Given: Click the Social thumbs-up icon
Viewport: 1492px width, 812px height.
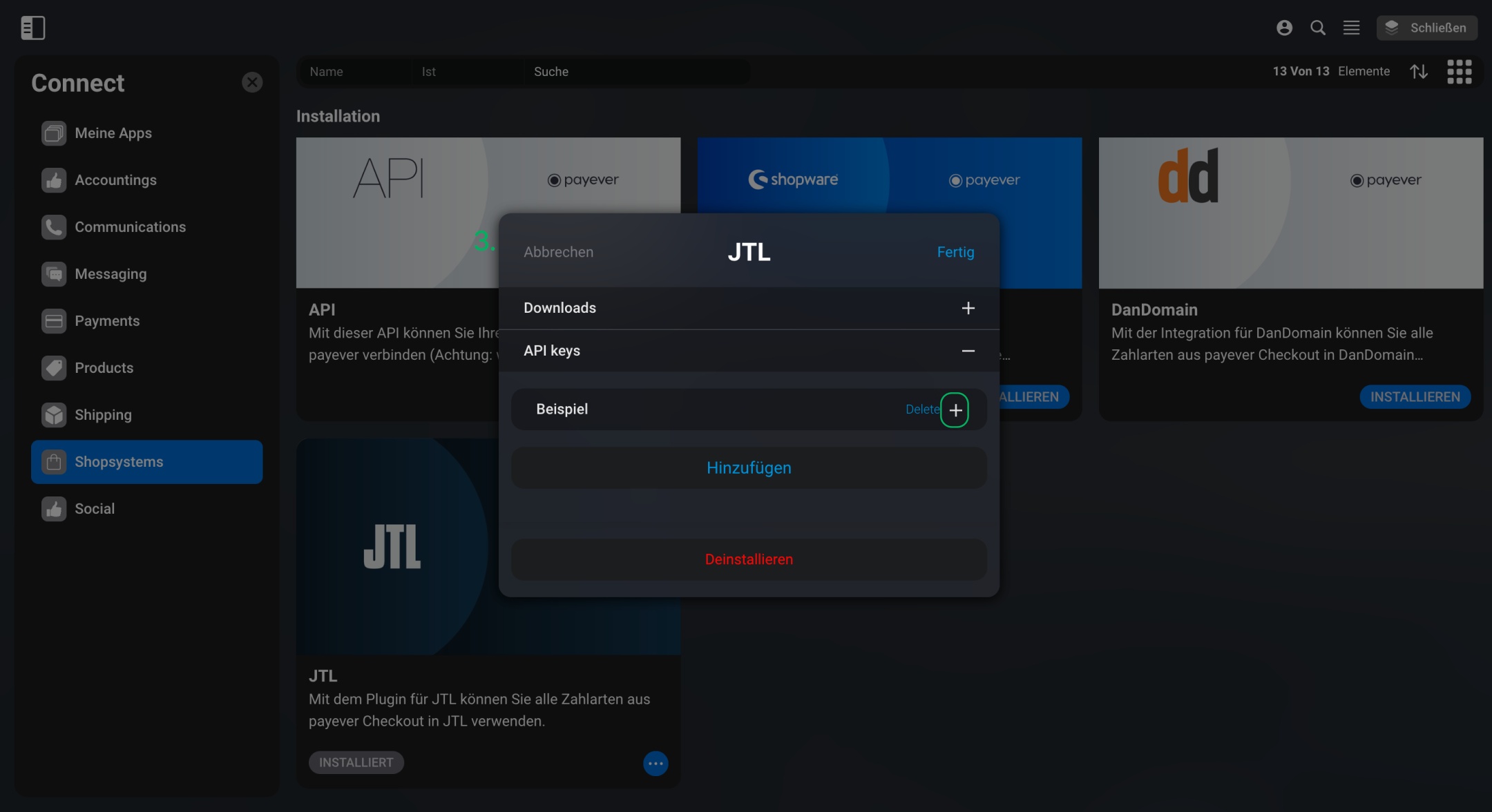Looking at the screenshot, I should [54, 509].
